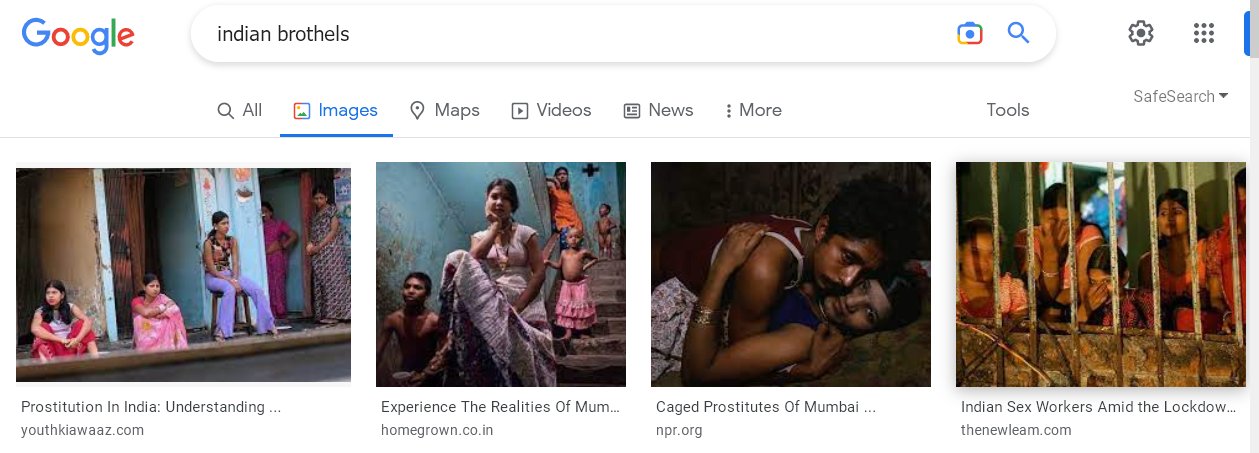Open the News tab
The width and height of the screenshot is (1259, 453).
click(x=659, y=110)
